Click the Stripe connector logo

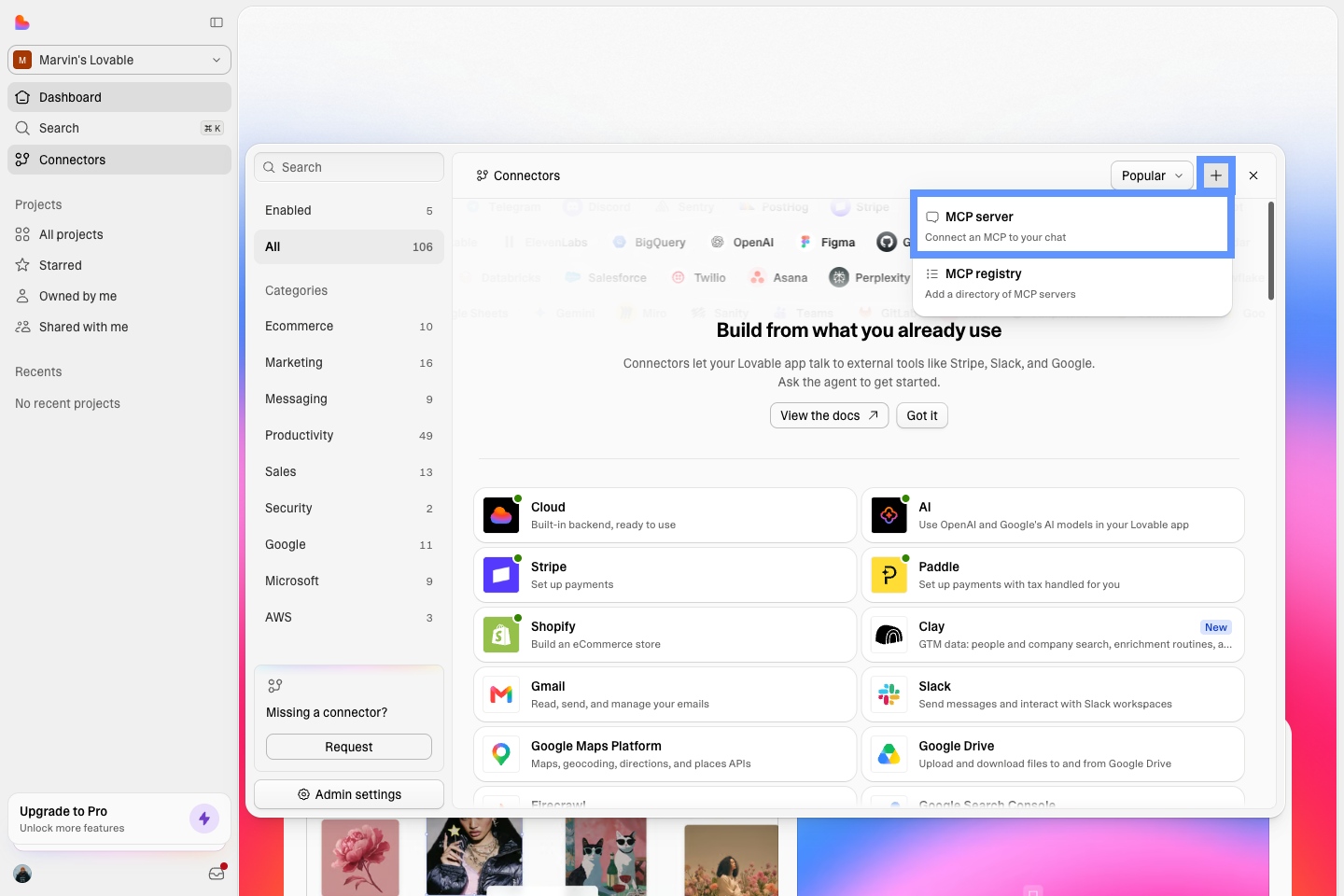tap(501, 575)
